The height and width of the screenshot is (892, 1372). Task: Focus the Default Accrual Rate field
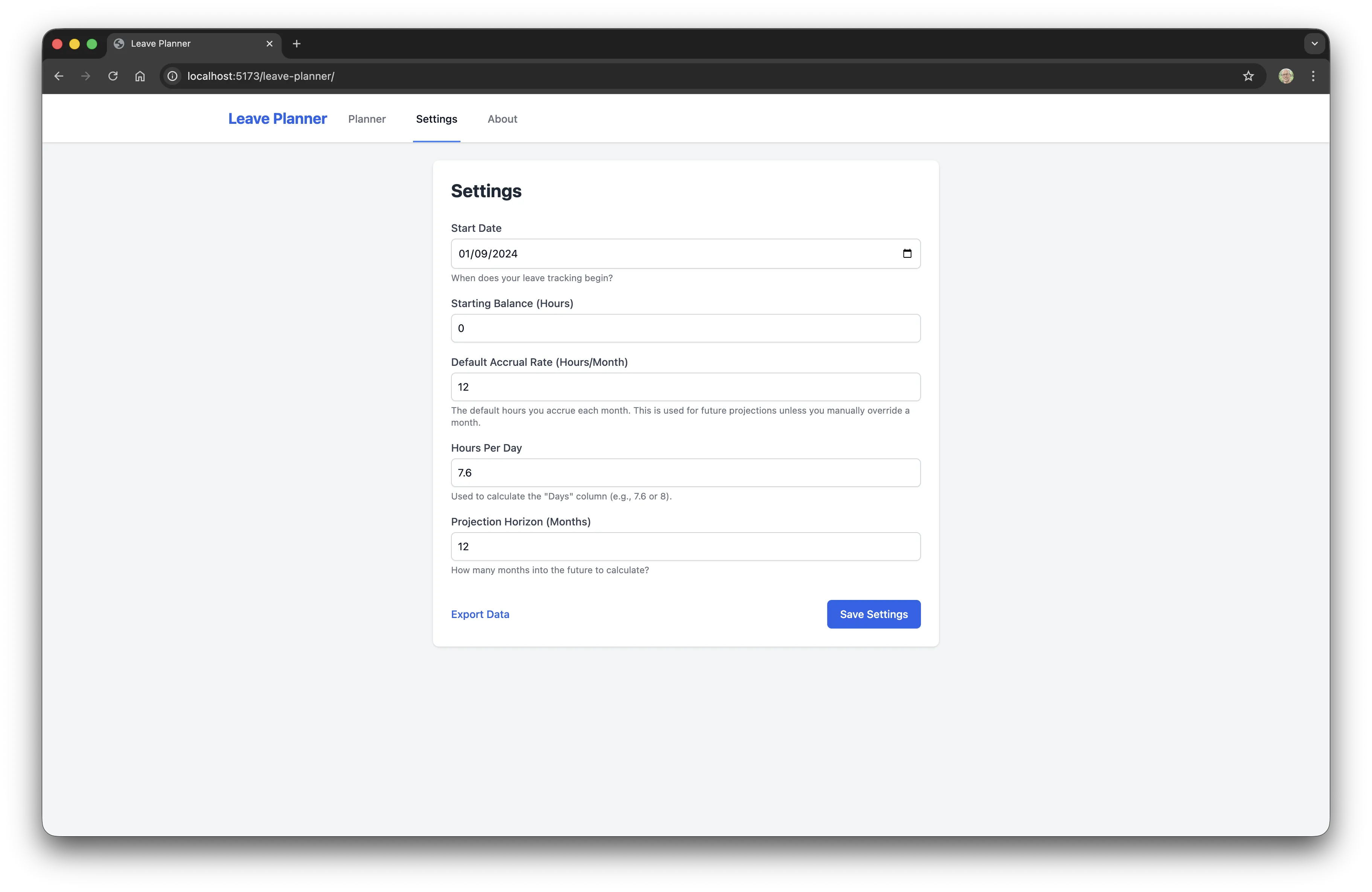pyautogui.click(x=685, y=387)
